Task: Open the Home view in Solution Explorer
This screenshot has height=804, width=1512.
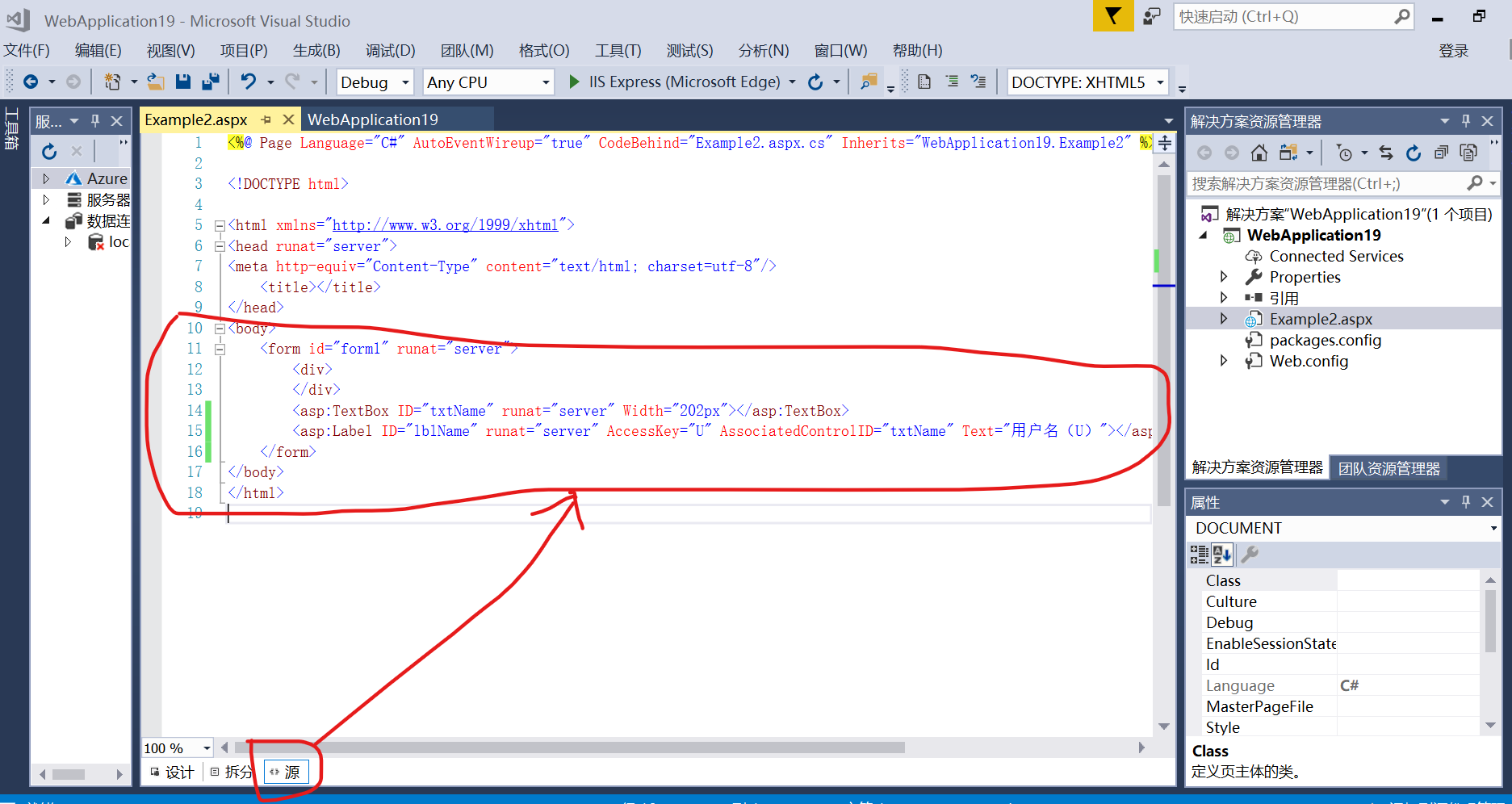Action: tap(1259, 153)
